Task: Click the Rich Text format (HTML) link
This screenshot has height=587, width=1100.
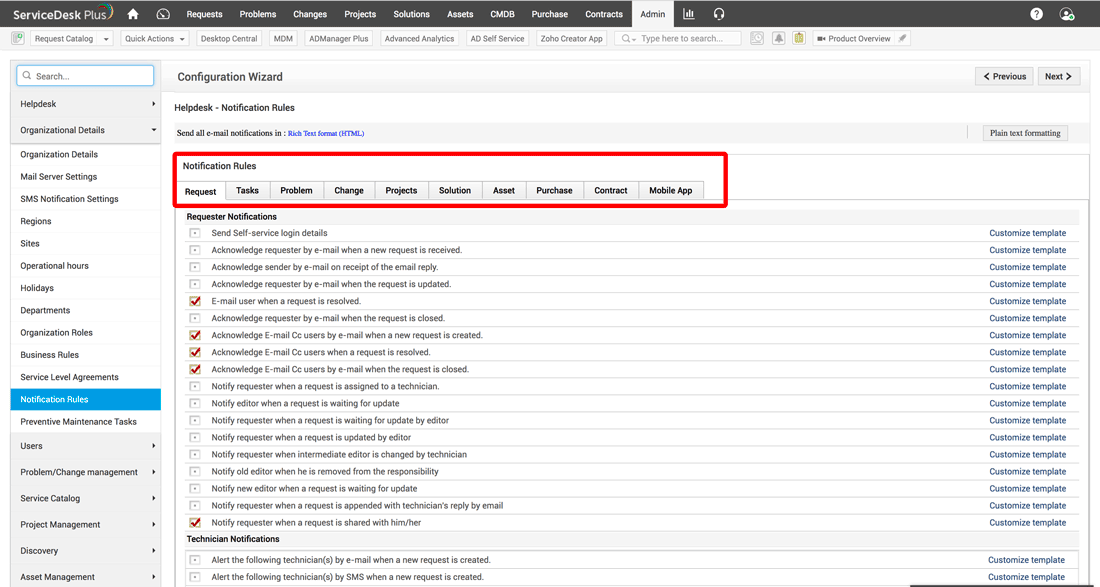Action: 326,133
